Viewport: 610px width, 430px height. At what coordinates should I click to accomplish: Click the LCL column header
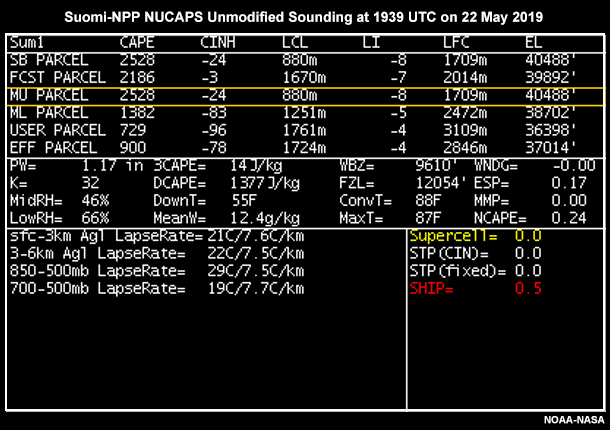point(295,42)
